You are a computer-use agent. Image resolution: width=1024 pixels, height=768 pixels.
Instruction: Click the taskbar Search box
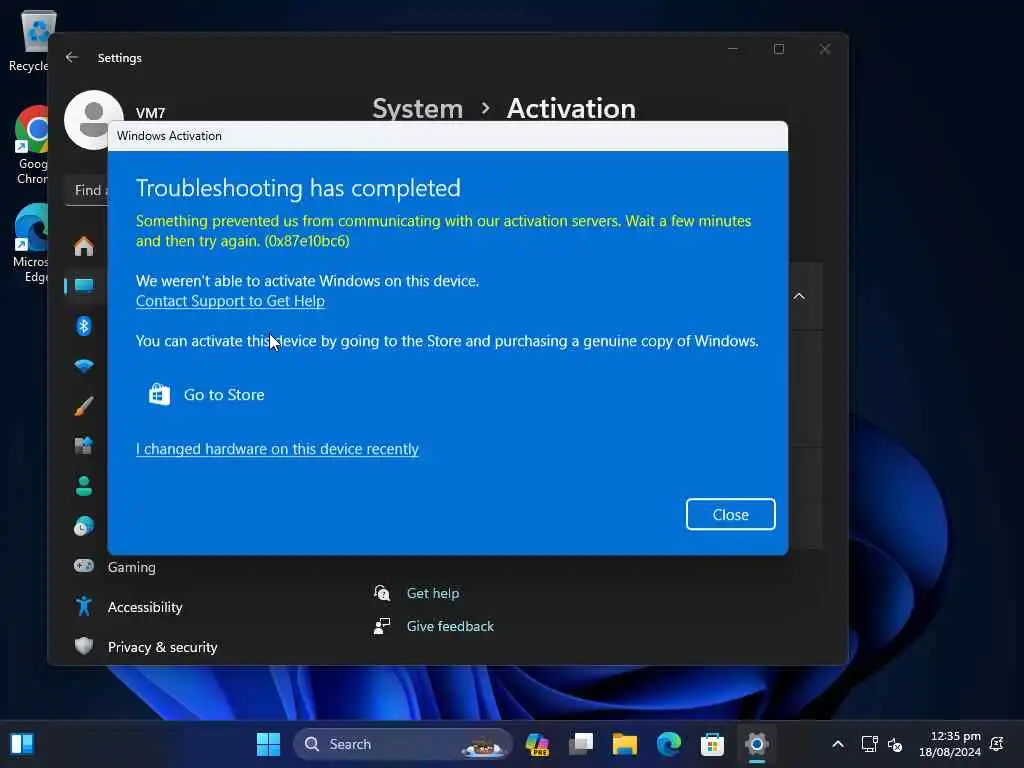click(x=403, y=744)
